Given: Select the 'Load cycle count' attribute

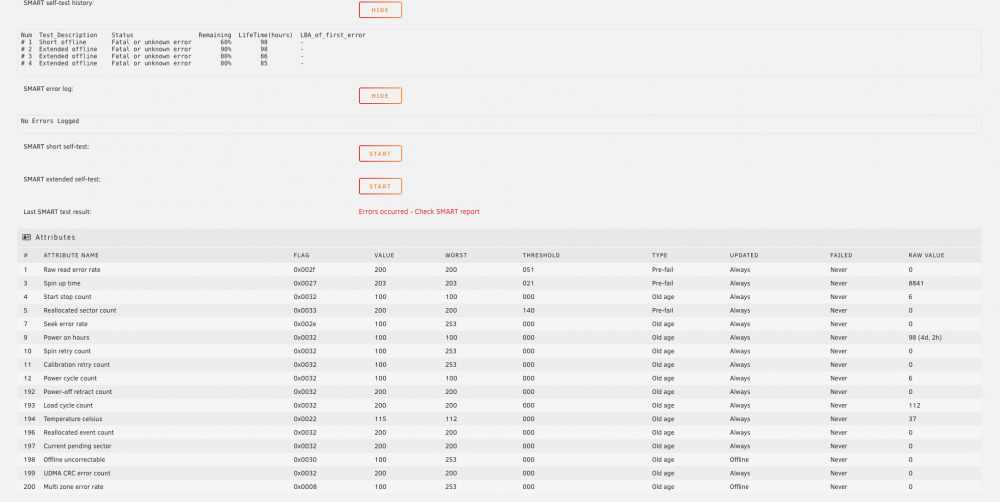Looking at the screenshot, I should [68, 405].
